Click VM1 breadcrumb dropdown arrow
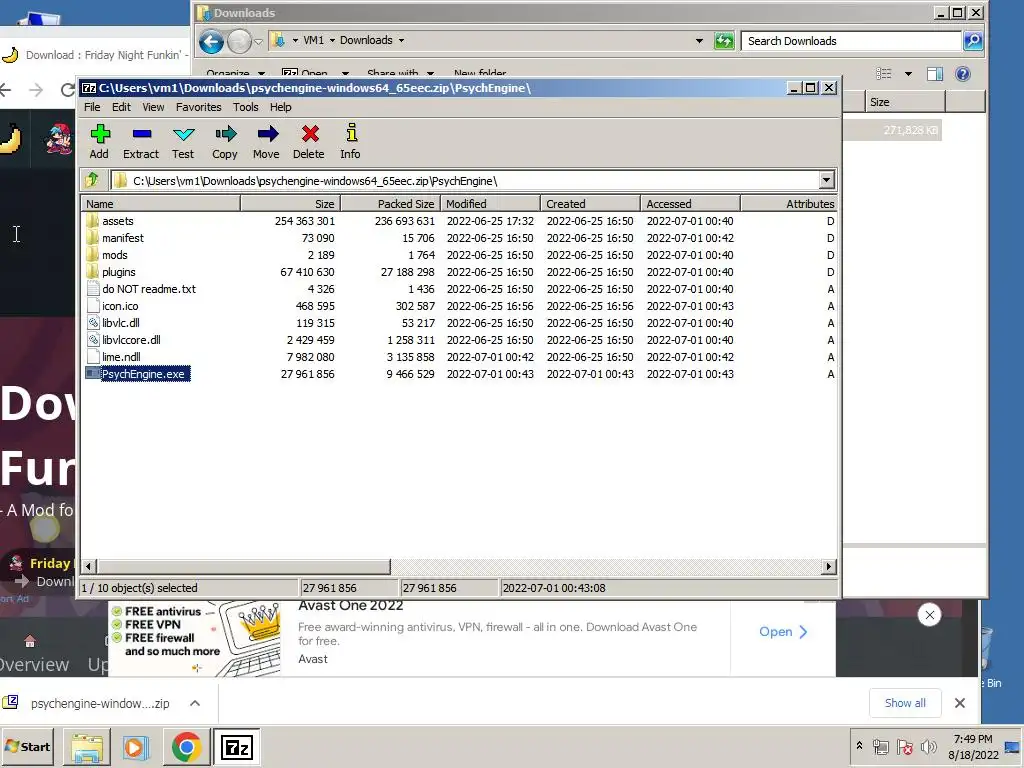This screenshot has height=768, width=1024. [332, 40]
